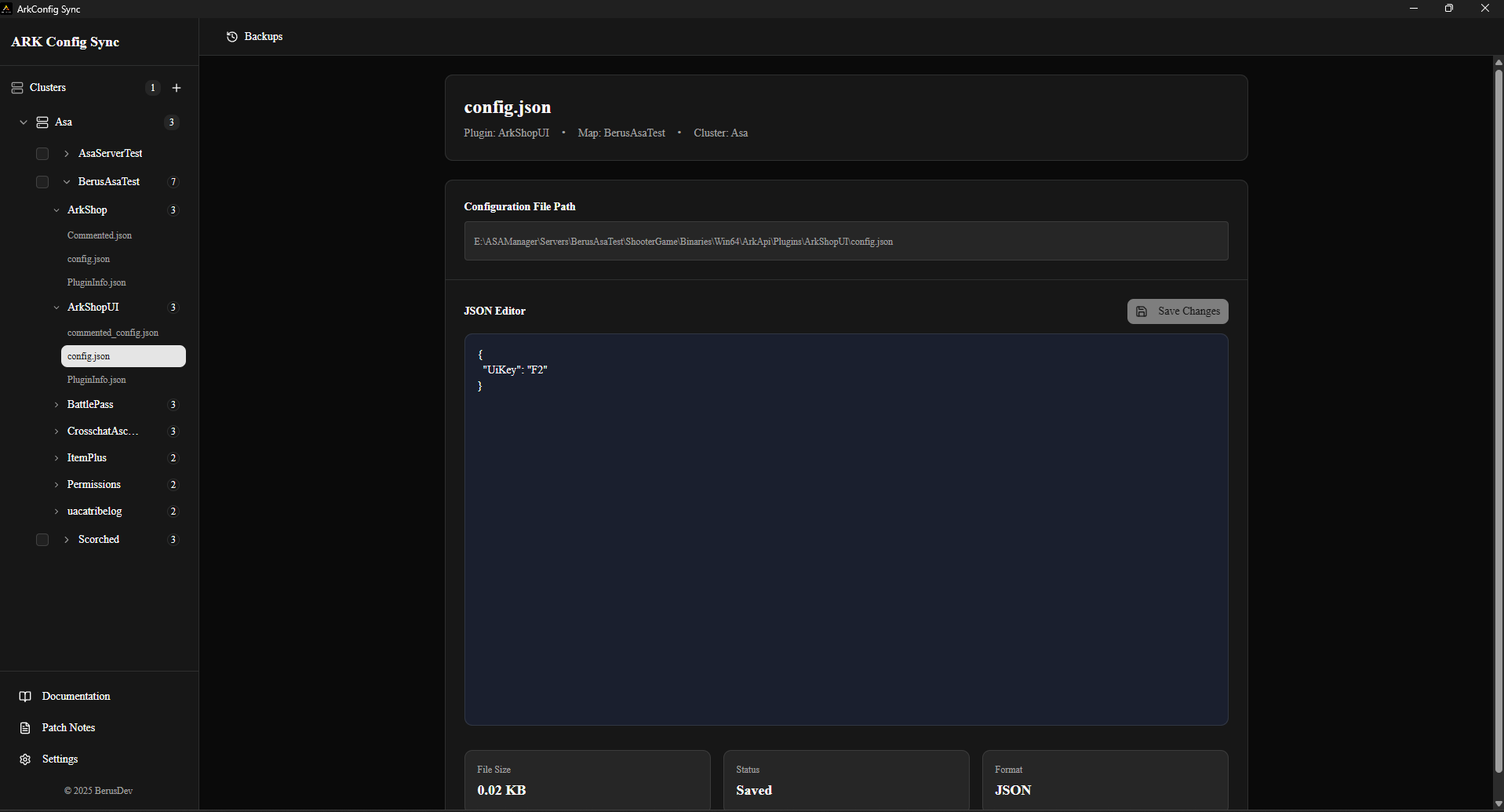Image resolution: width=1504 pixels, height=812 pixels.
Task: Expand the BattlePass plugin folder
Action: pyautogui.click(x=56, y=405)
